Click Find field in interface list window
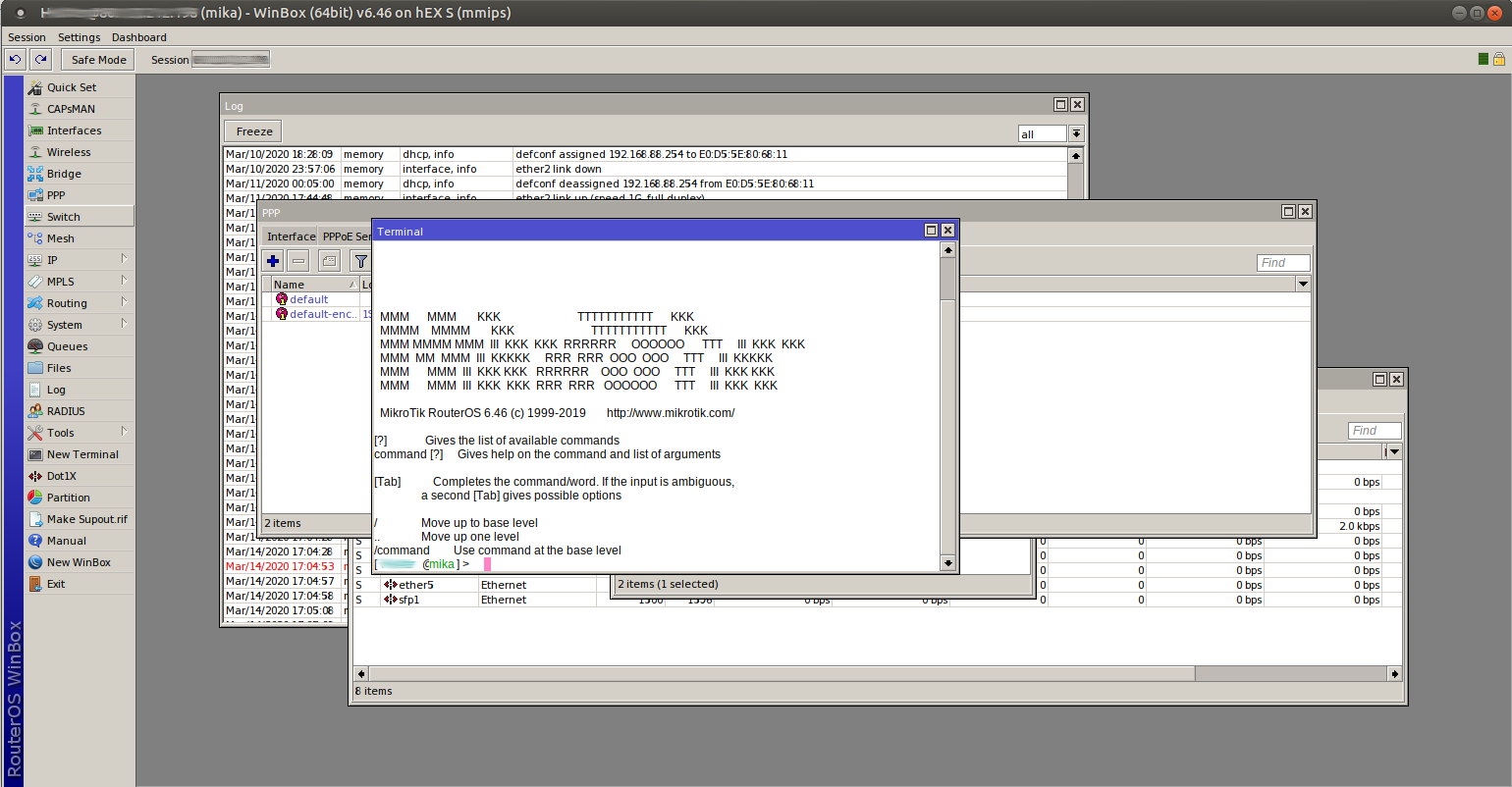 [1375, 431]
